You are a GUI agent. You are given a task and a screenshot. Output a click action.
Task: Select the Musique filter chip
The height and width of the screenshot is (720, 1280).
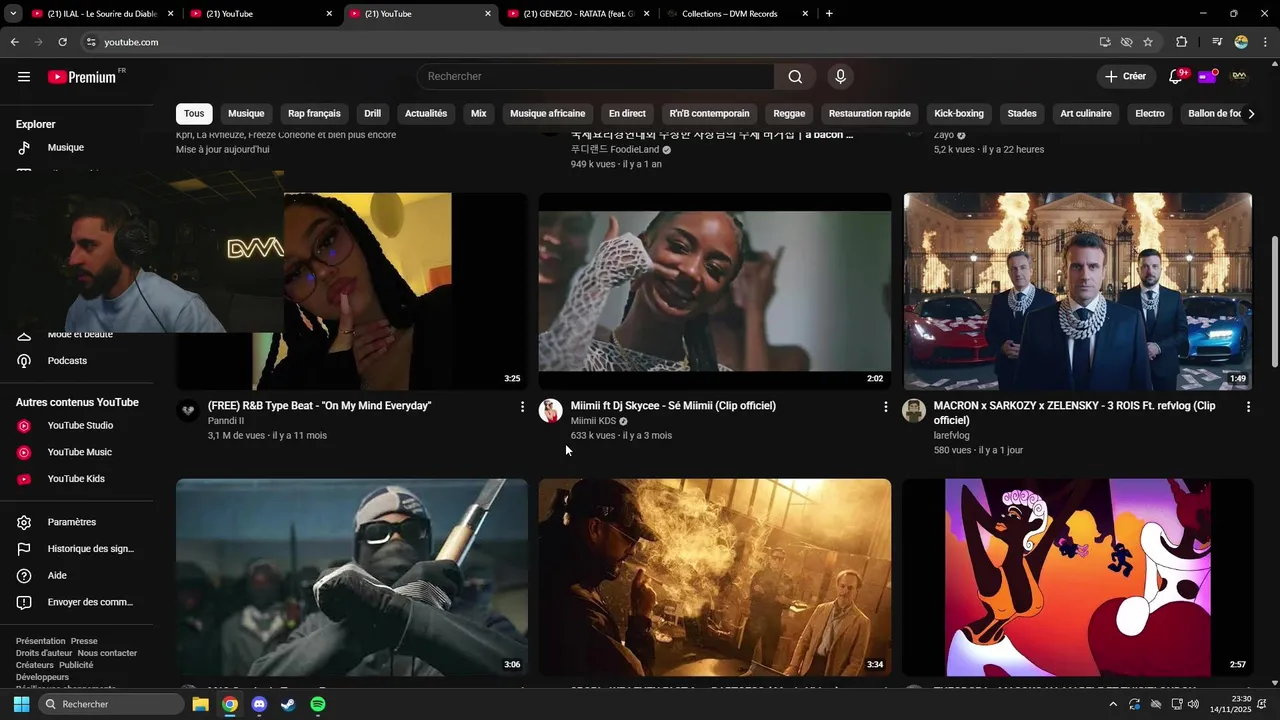(x=246, y=113)
